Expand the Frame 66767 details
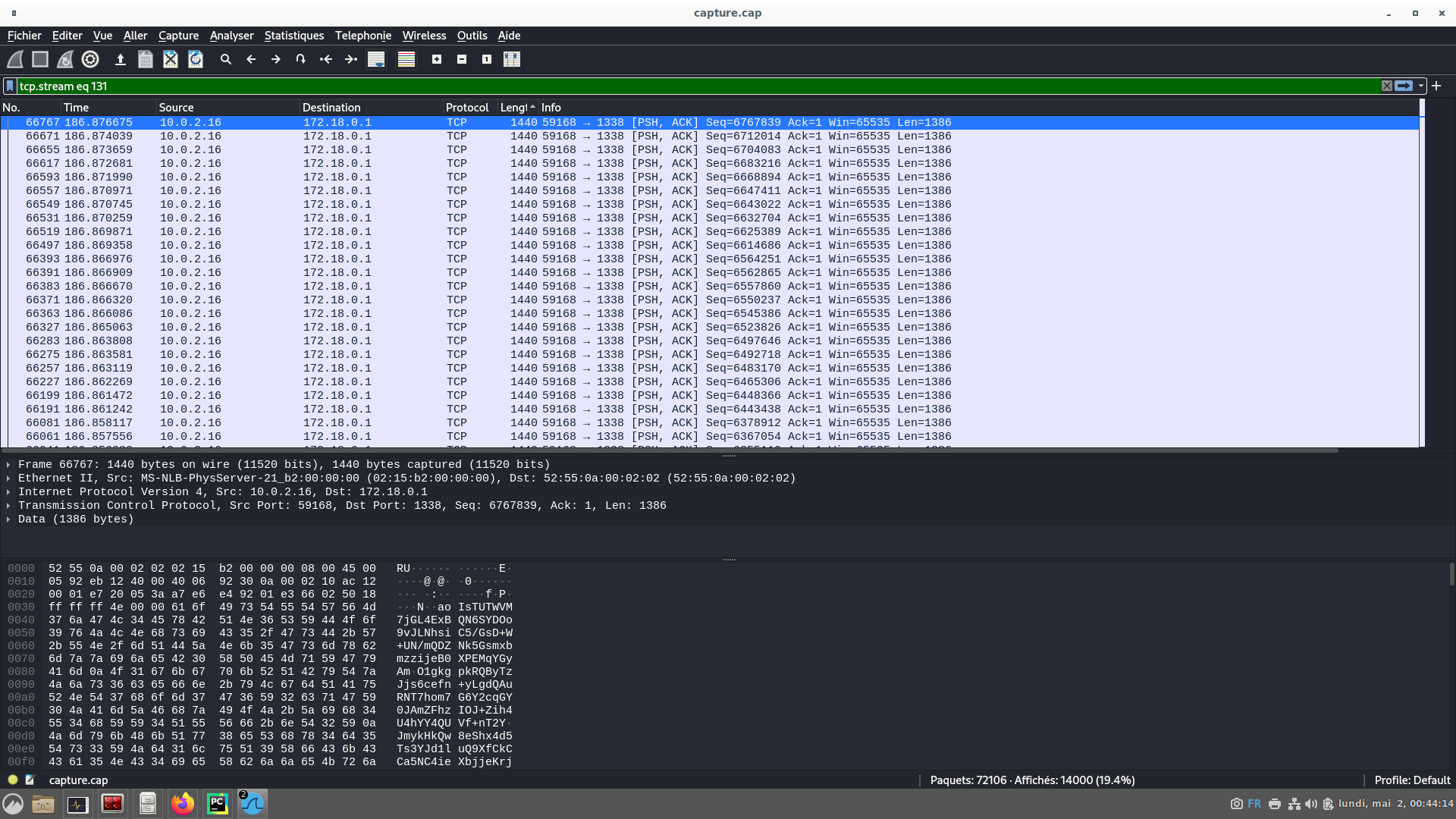The image size is (1456, 819). [x=8, y=465]
